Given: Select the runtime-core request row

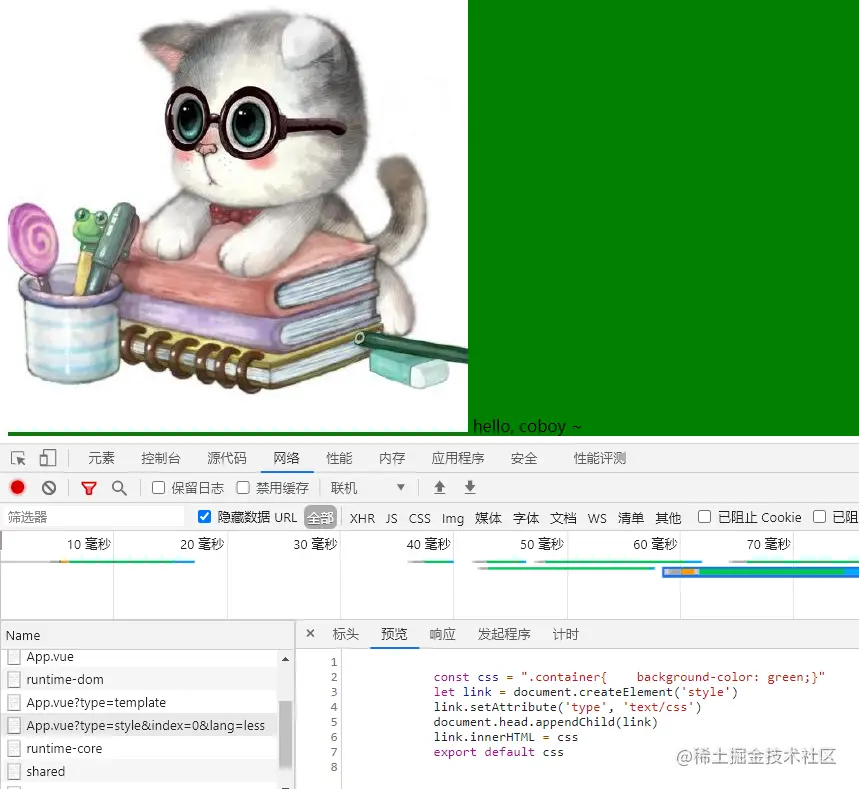Looking at the screenshot, I should (x=141, y=748).
